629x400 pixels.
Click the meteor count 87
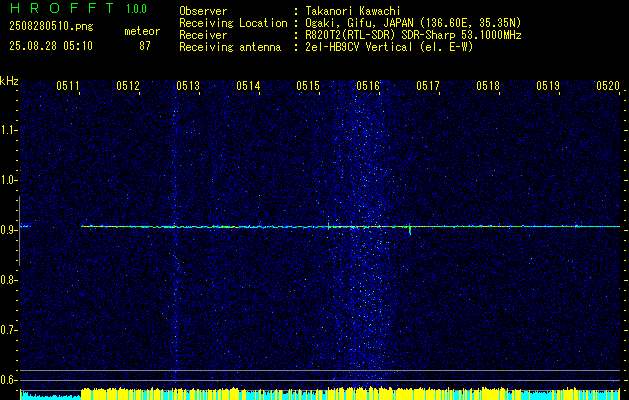tap(145, 46)
